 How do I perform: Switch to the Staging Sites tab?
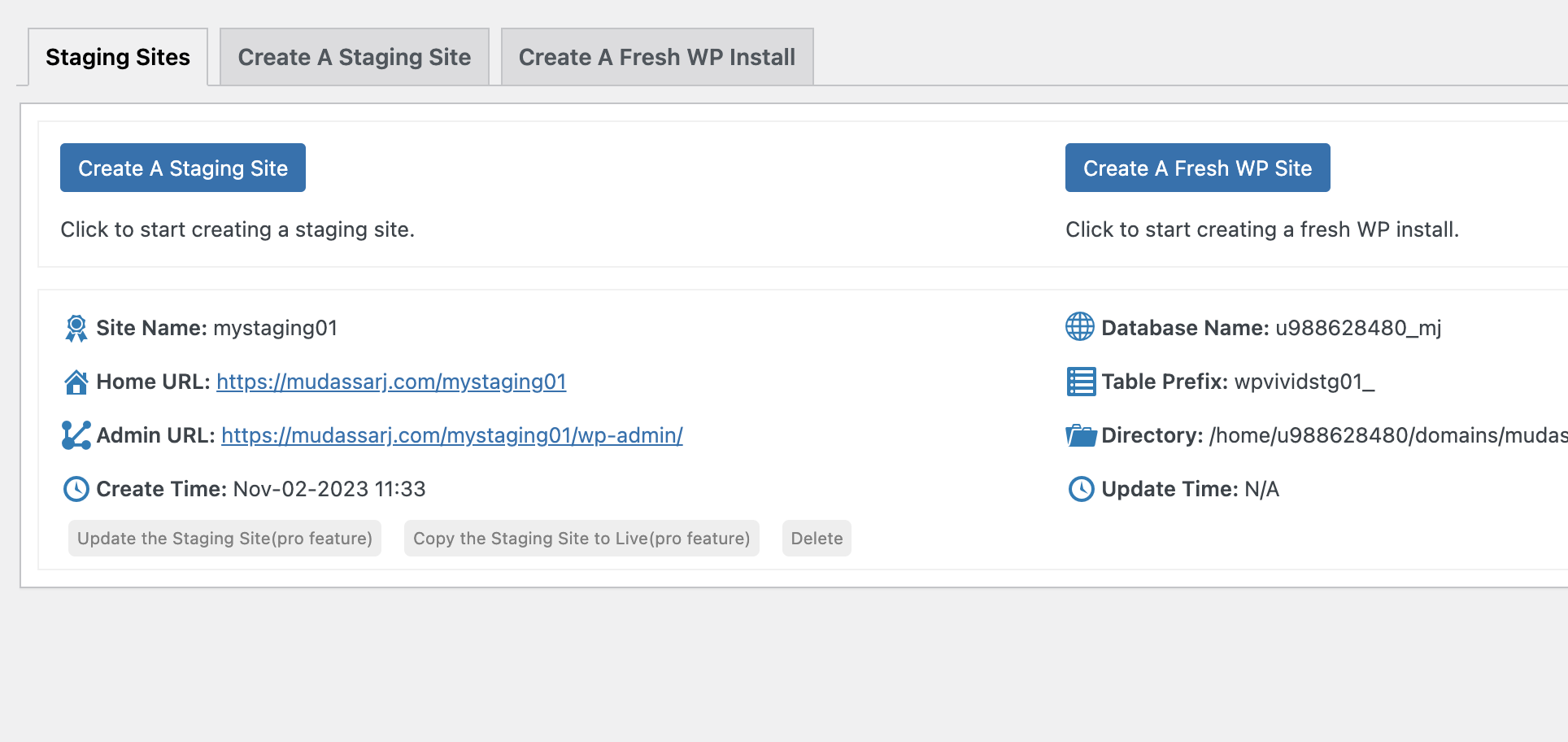[118, 57]
